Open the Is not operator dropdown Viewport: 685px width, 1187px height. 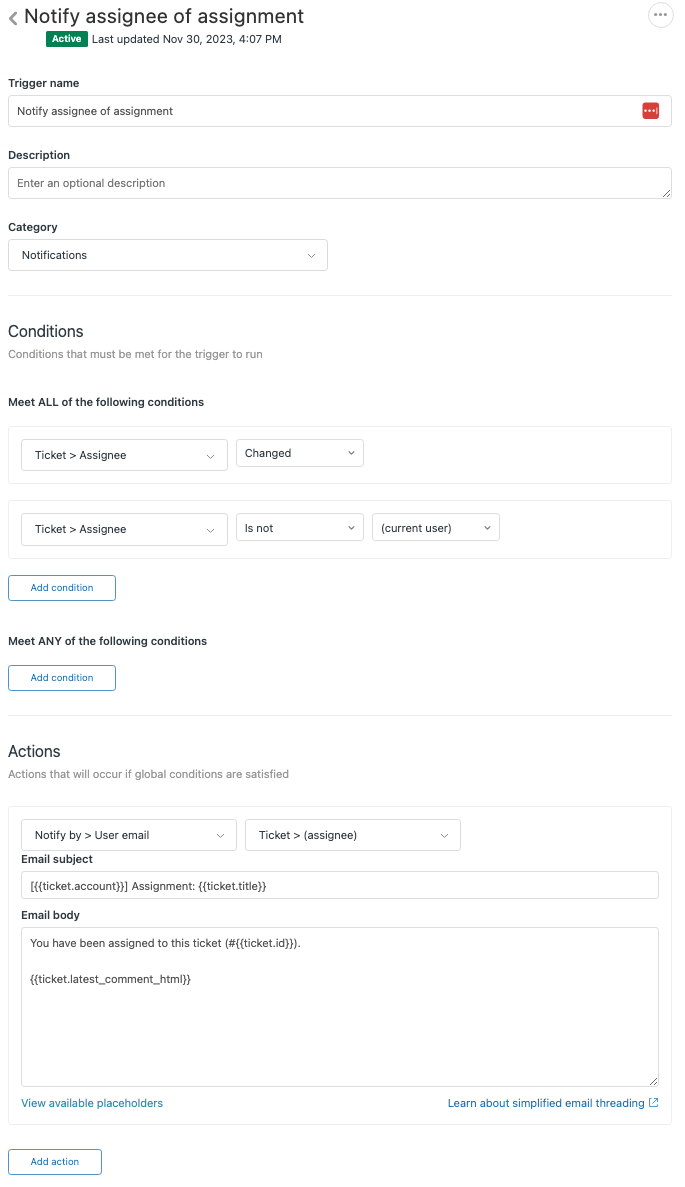point(299,527)
